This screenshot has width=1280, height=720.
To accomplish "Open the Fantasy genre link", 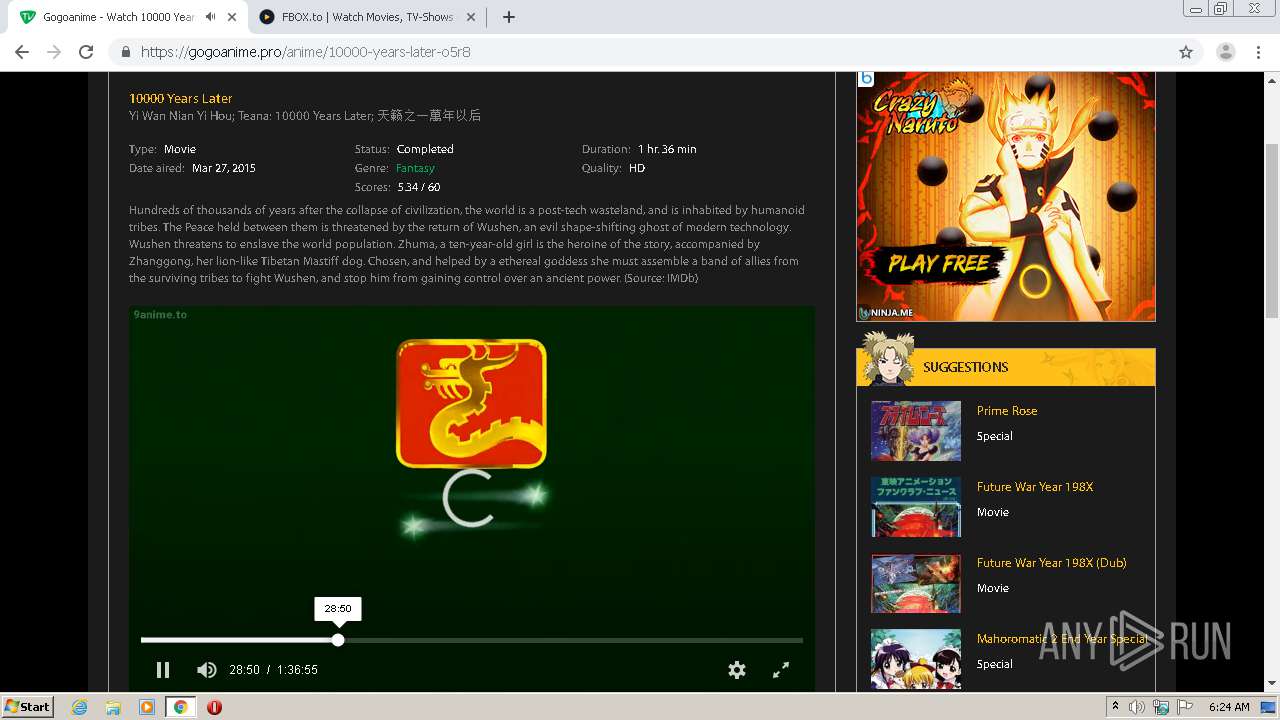I will 415,168.
